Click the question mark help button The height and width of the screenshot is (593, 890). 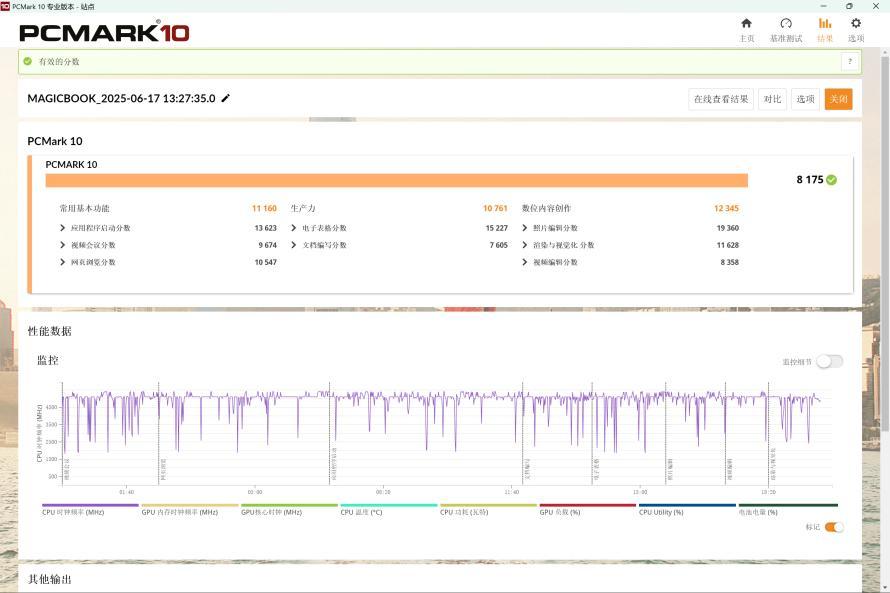[850, 61]
